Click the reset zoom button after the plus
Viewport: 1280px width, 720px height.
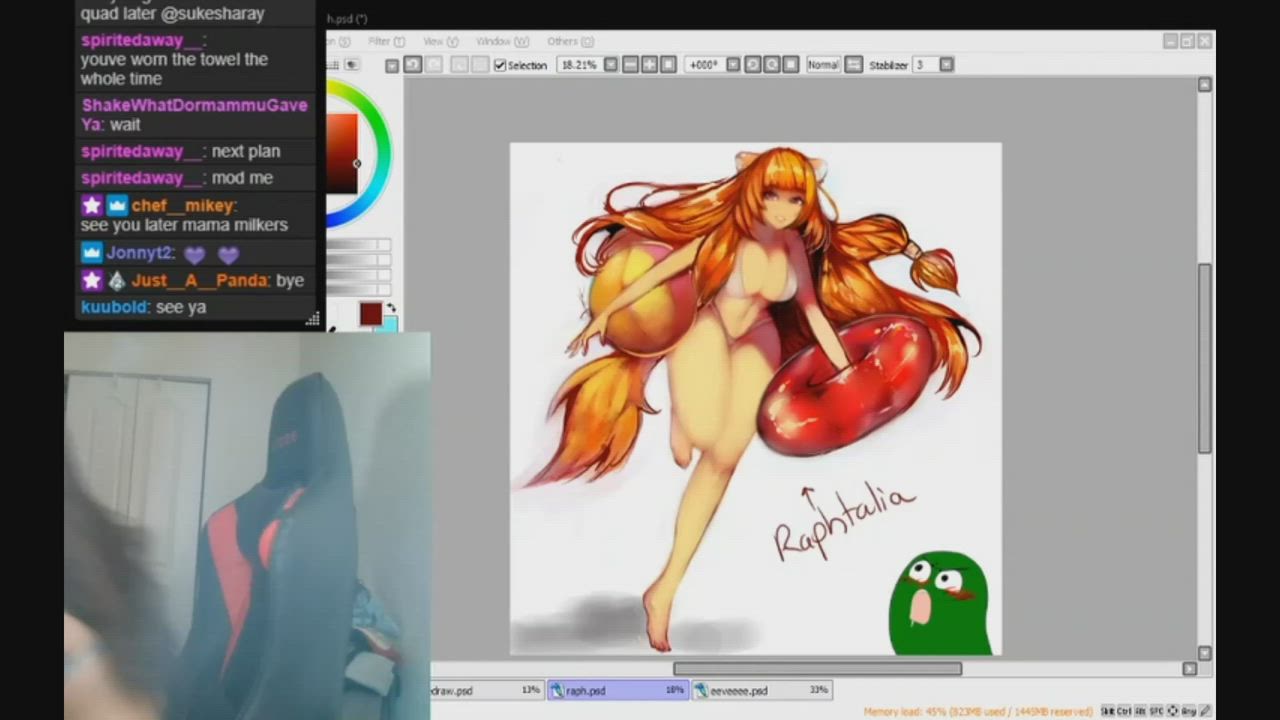pos(668,65)
